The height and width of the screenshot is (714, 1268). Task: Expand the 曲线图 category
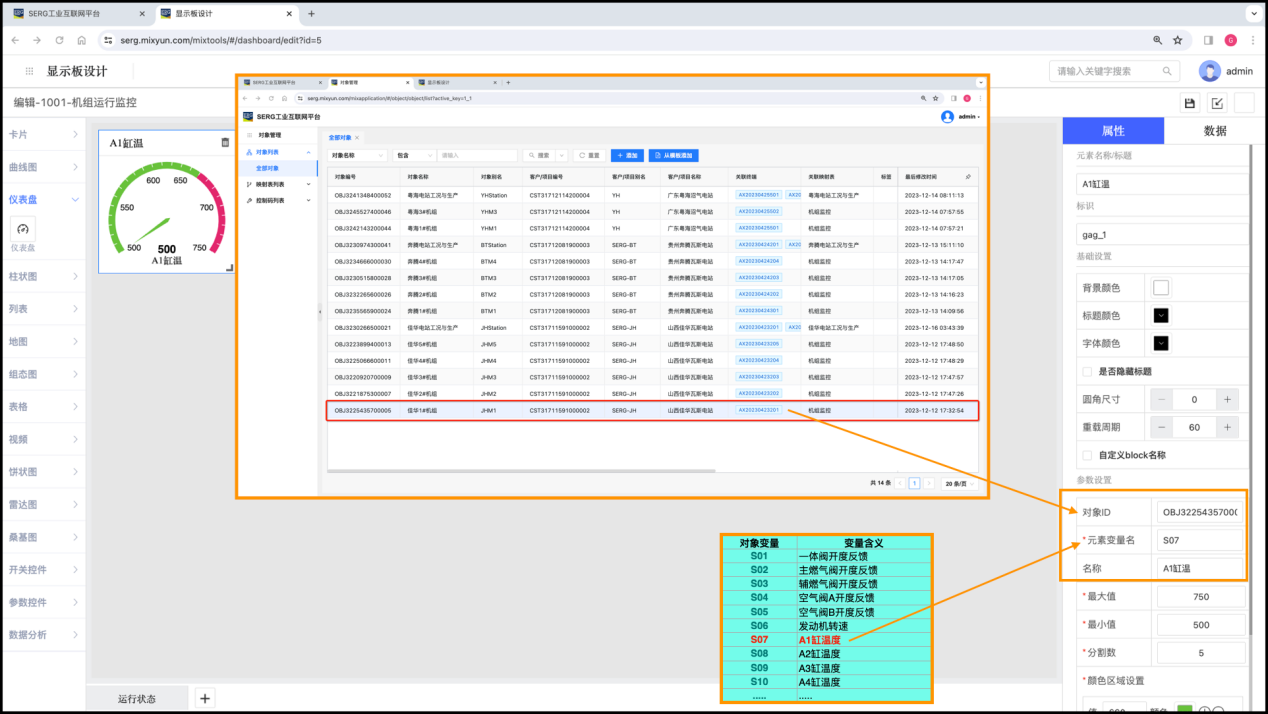point(75,167)
